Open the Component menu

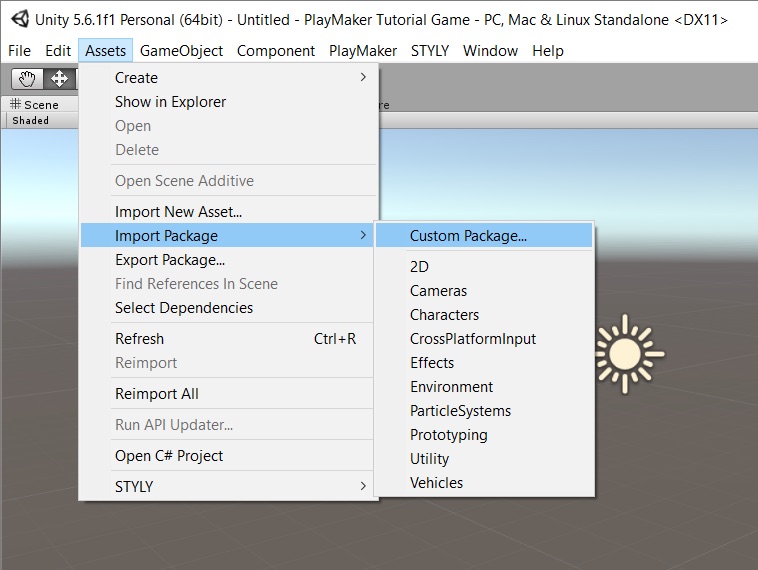click(276, 51)
